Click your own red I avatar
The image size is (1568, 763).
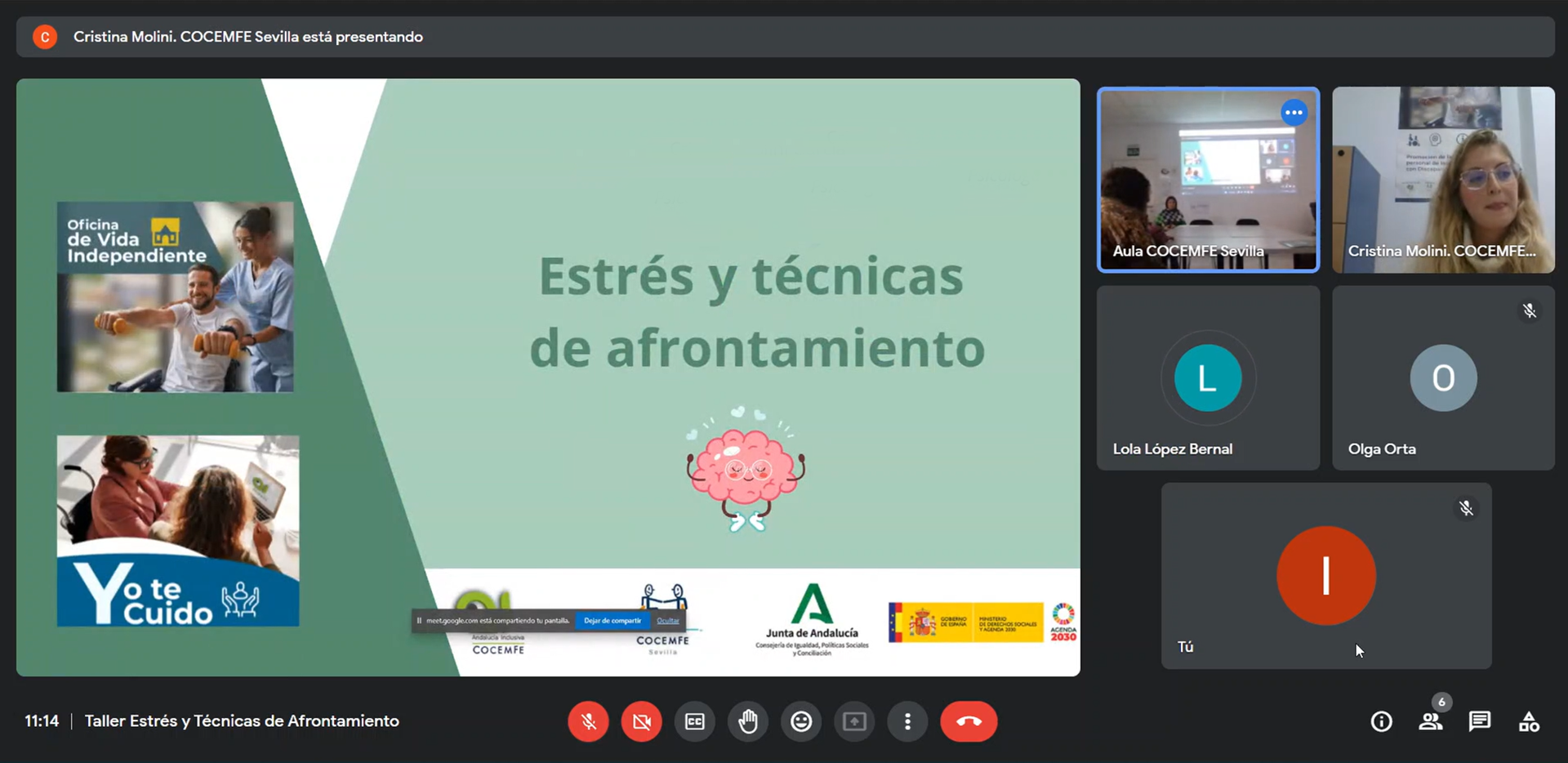pyautogui.click(x=1326, y=576)
